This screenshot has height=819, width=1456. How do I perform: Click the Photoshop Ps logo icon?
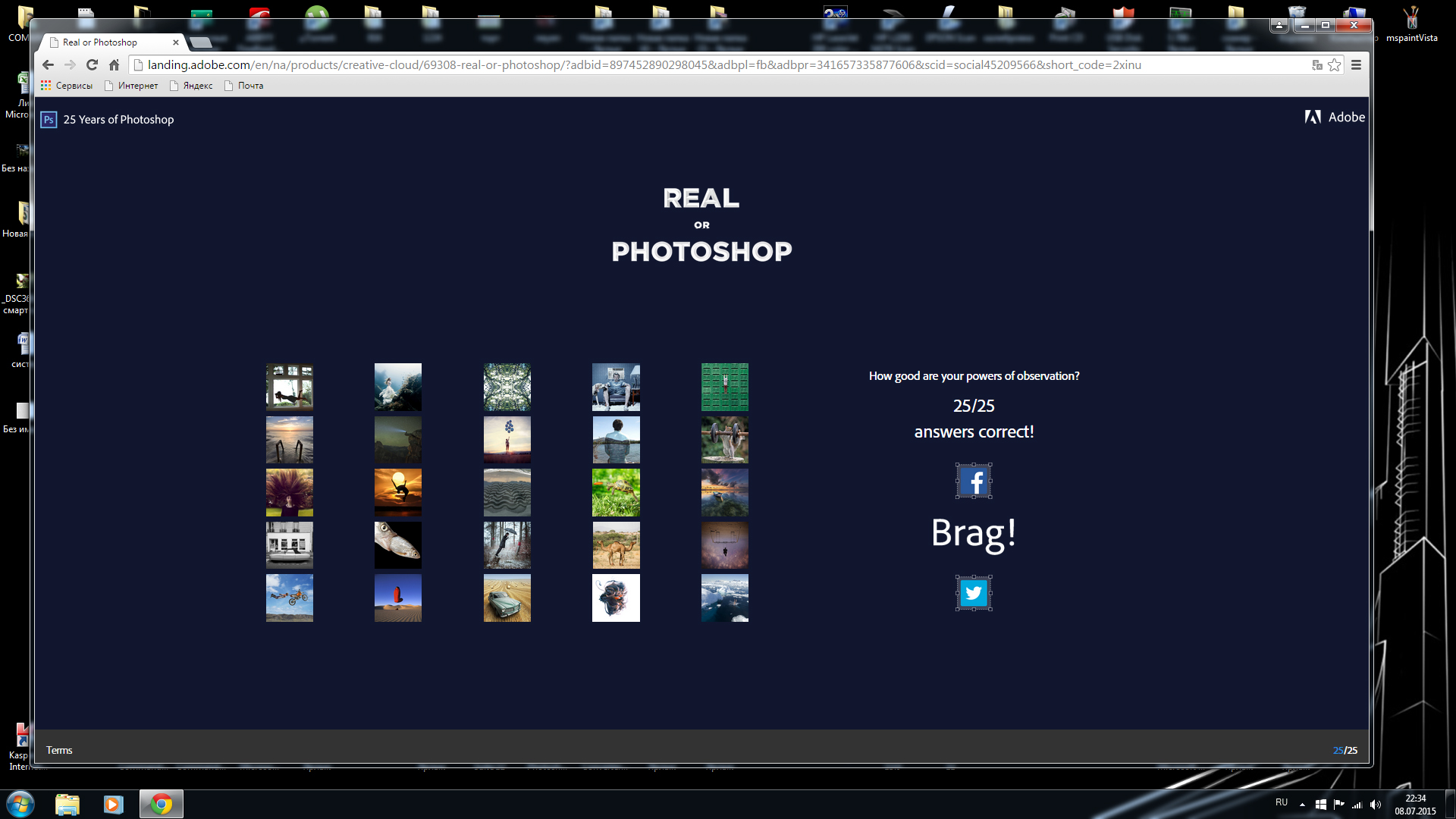pyautogui.click(x=49, y=120)
